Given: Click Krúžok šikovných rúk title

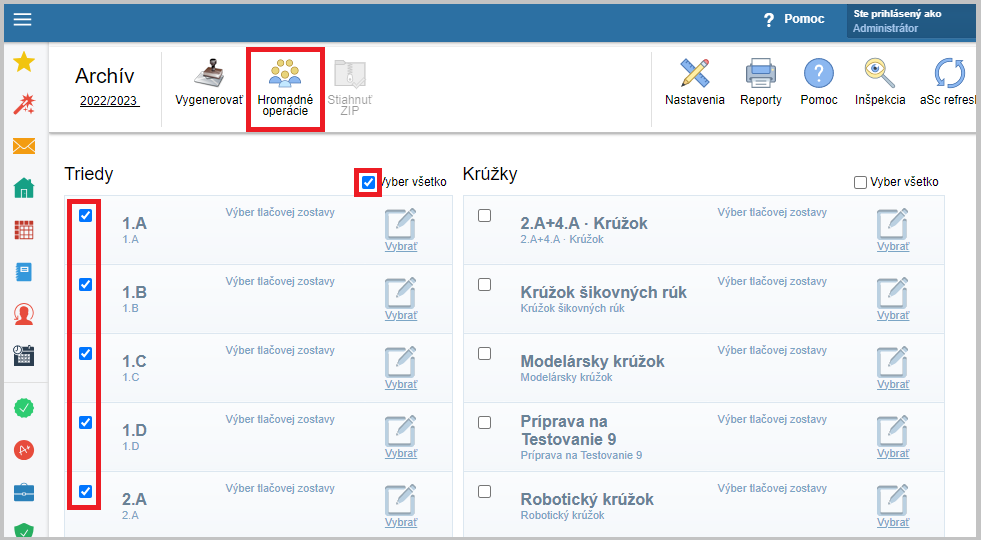Looking at the screenshot, I should [604, 292].
